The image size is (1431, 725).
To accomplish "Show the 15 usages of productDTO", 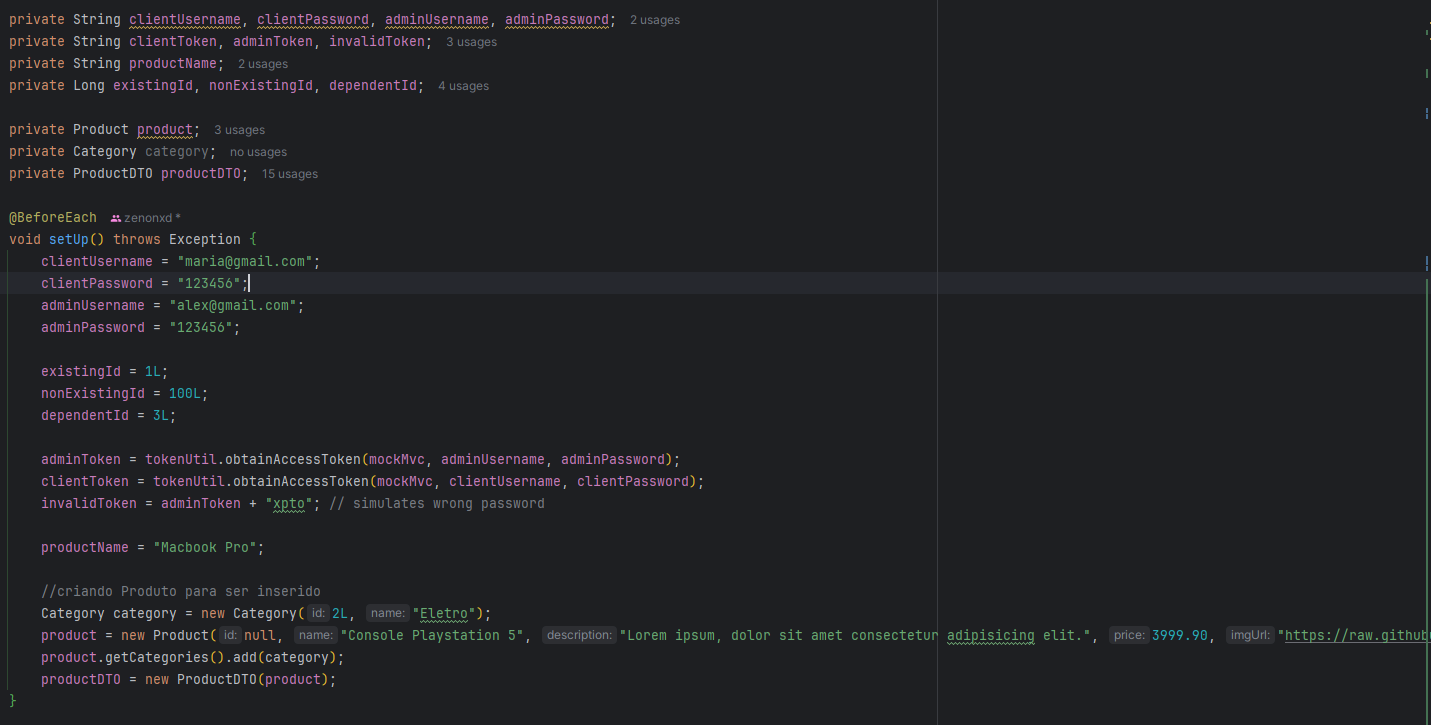I will coord(289,174).
